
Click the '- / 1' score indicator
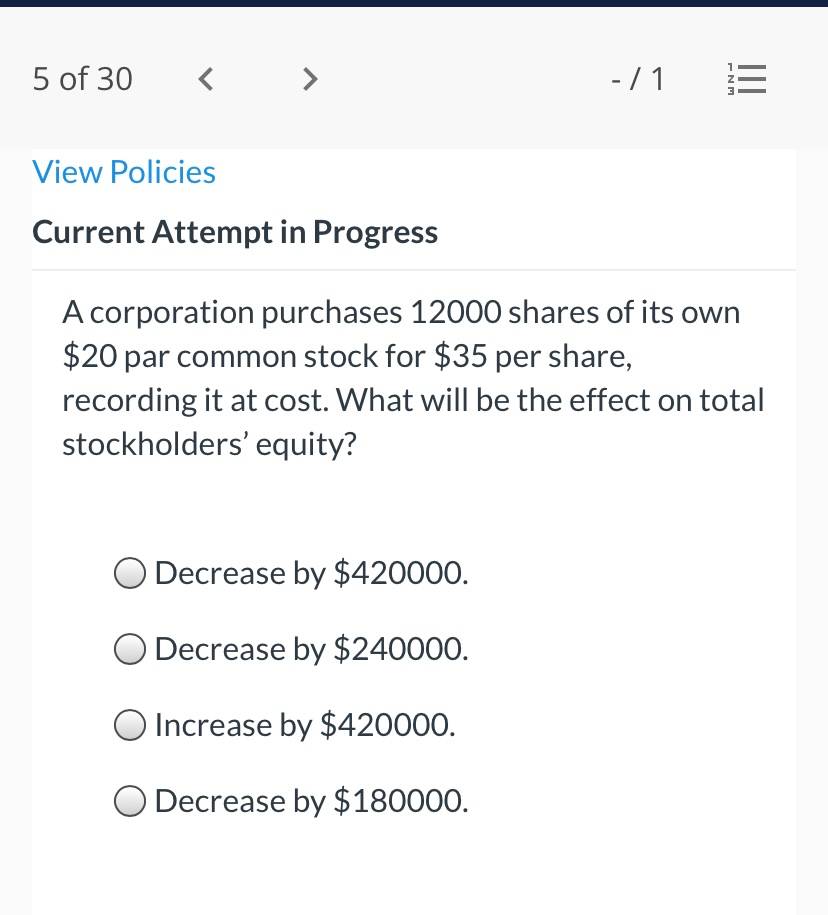637,79
